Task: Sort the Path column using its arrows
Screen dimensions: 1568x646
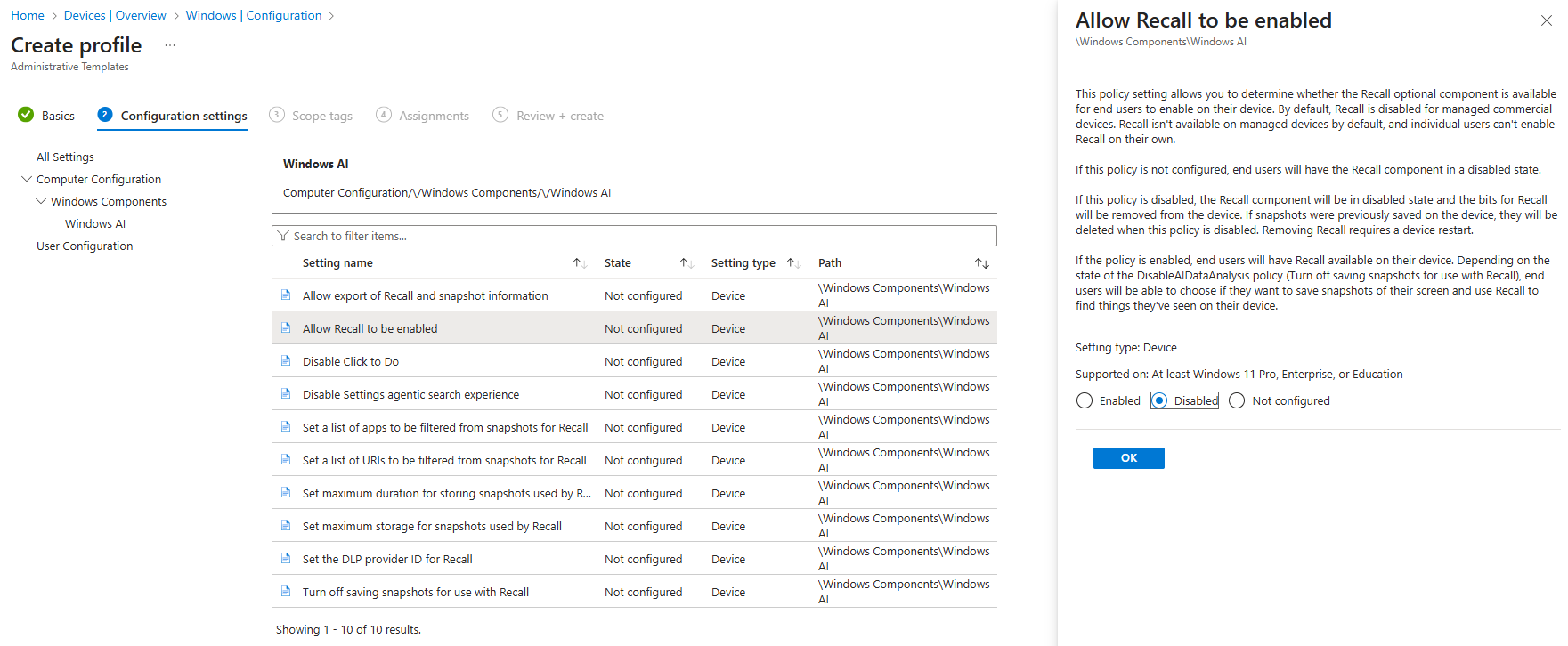Action: [981, 263]
